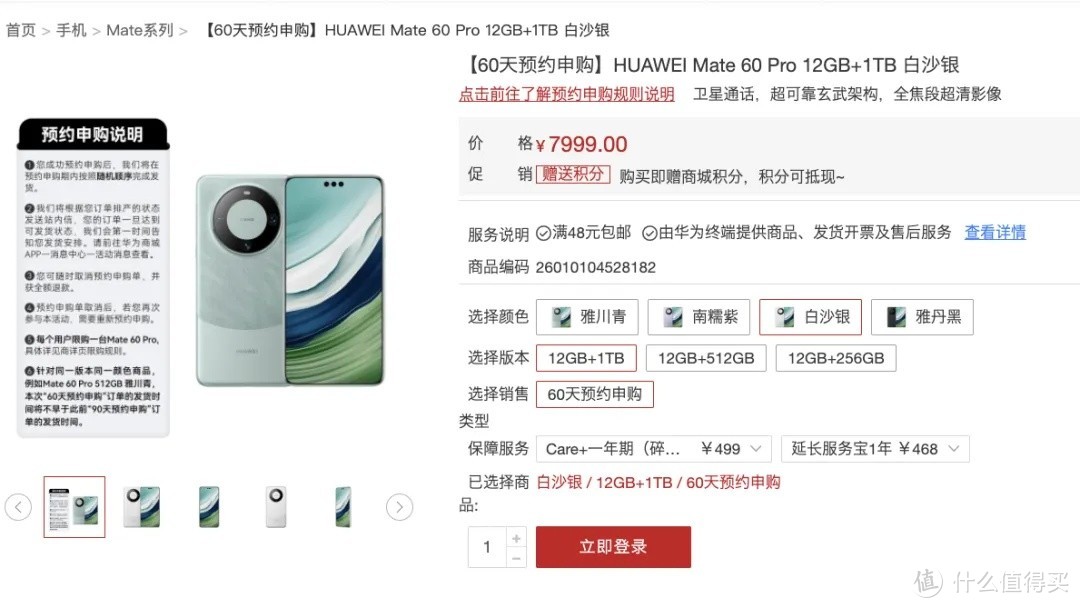Image resolution: width=1080 pixels, height=608 pixels.
Task: Select the 雅川青 color option
Action: point(587,317)
